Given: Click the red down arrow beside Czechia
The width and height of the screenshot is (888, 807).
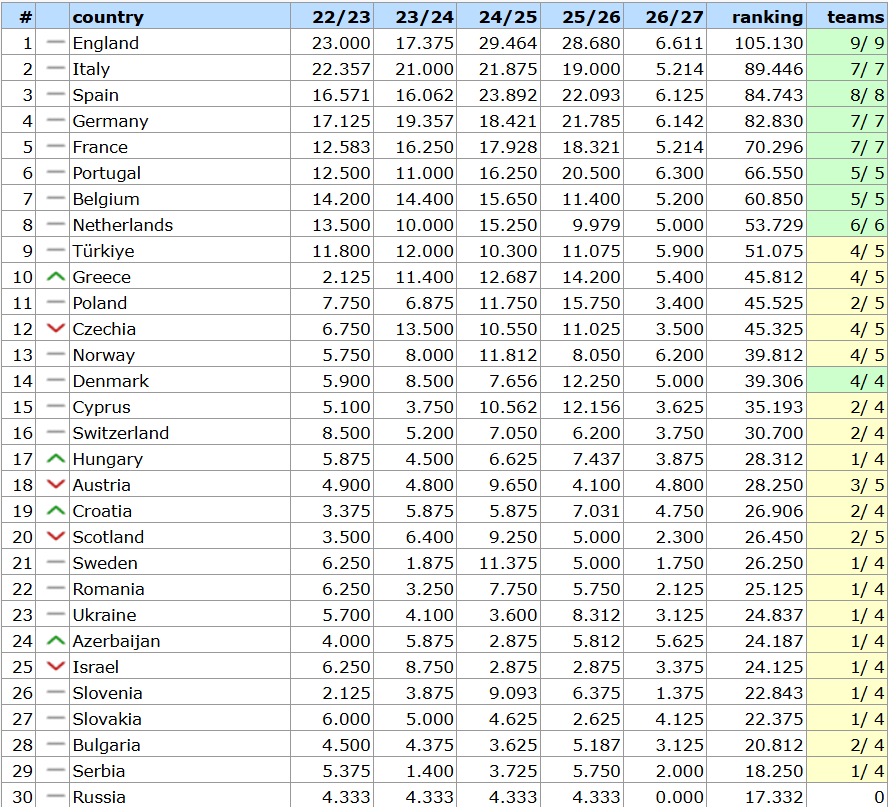Looking at the screenshot, I should tap(56, 328).
